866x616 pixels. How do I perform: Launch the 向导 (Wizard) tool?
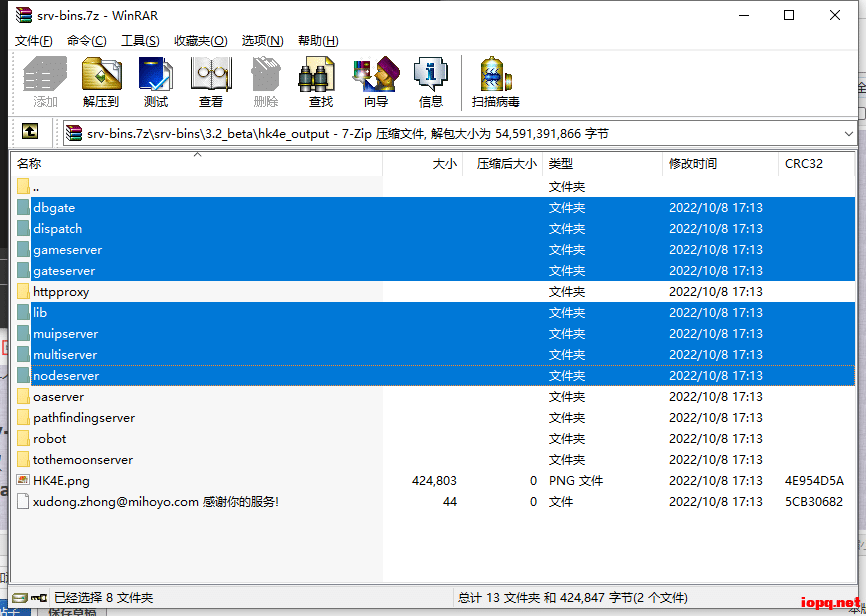[375, 80]
